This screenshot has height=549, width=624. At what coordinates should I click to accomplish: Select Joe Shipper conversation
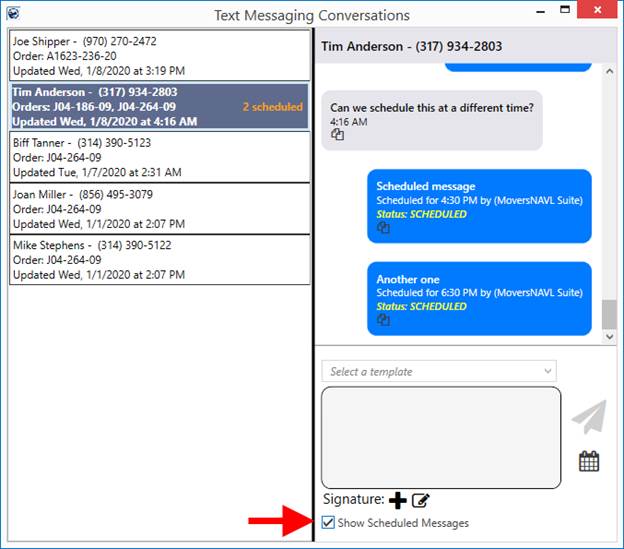pyautogui.click(x=159, y=56)
